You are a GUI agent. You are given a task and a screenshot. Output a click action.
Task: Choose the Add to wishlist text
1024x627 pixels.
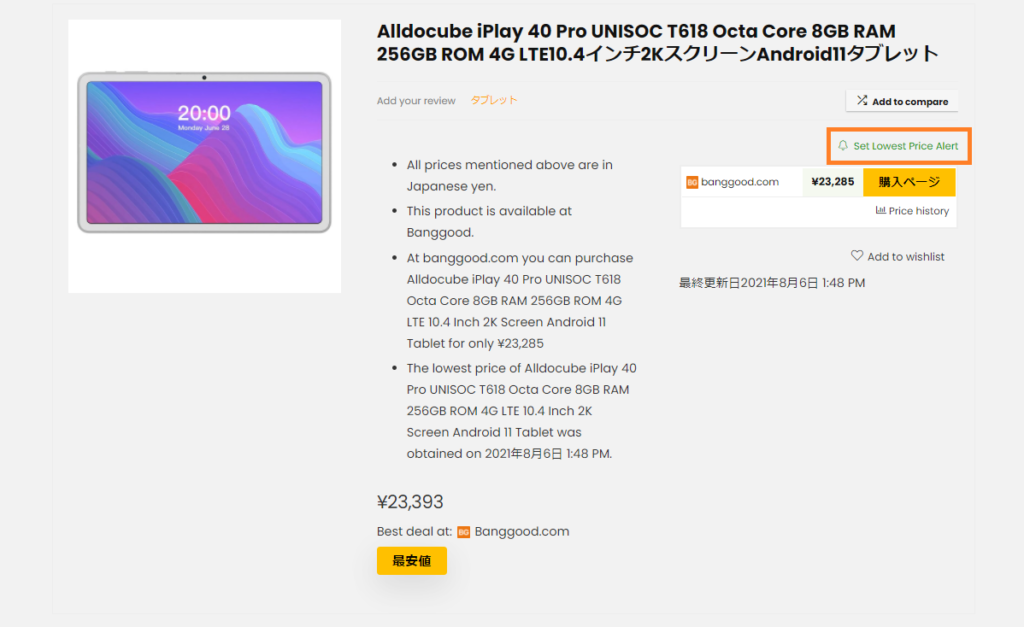pyautogui.click(x=906, y=257)
